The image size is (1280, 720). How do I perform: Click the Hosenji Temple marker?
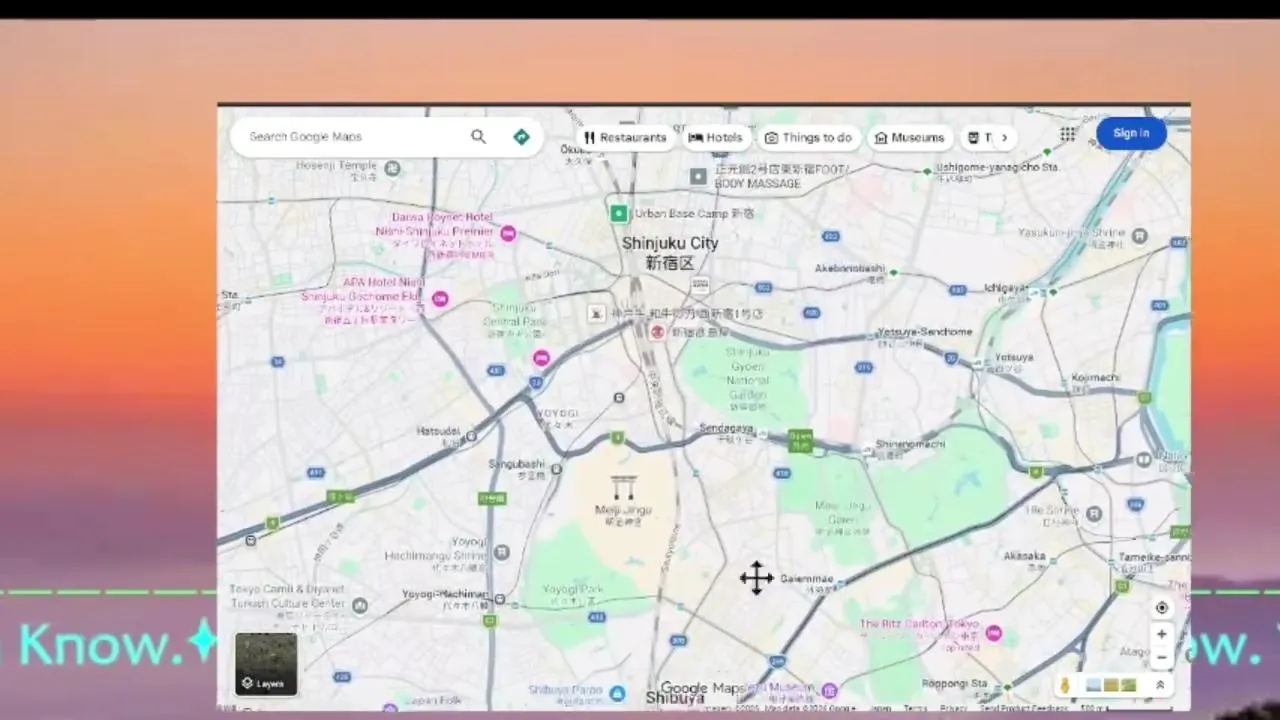(x=392, y=169)
